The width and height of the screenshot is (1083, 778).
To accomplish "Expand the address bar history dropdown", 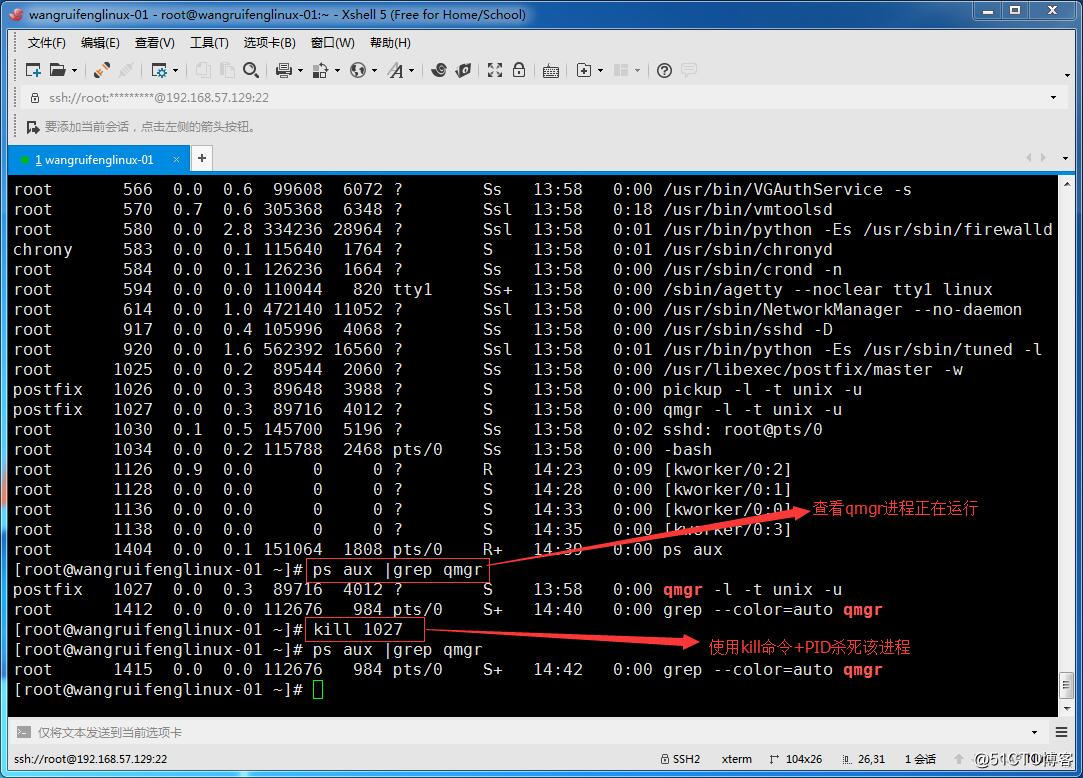I will point(1053,97).
